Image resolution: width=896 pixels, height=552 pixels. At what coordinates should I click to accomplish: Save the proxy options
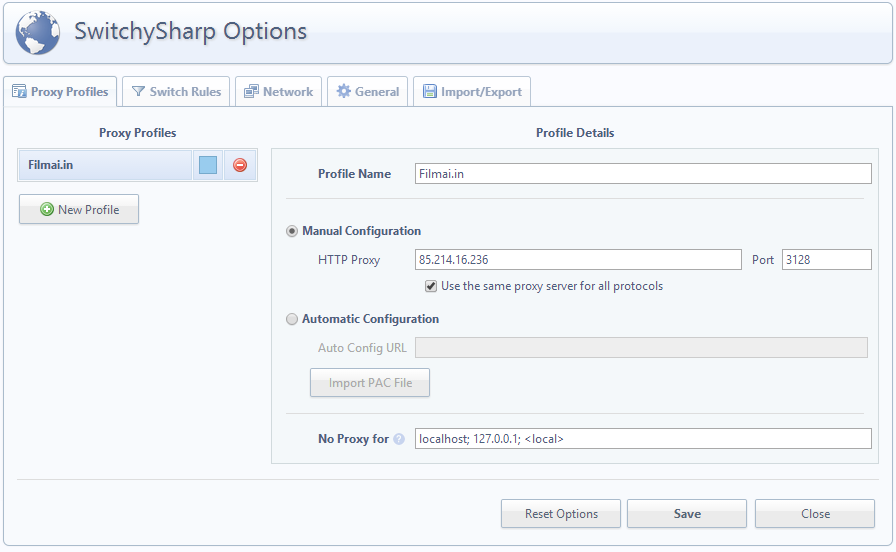click(687, 514)
